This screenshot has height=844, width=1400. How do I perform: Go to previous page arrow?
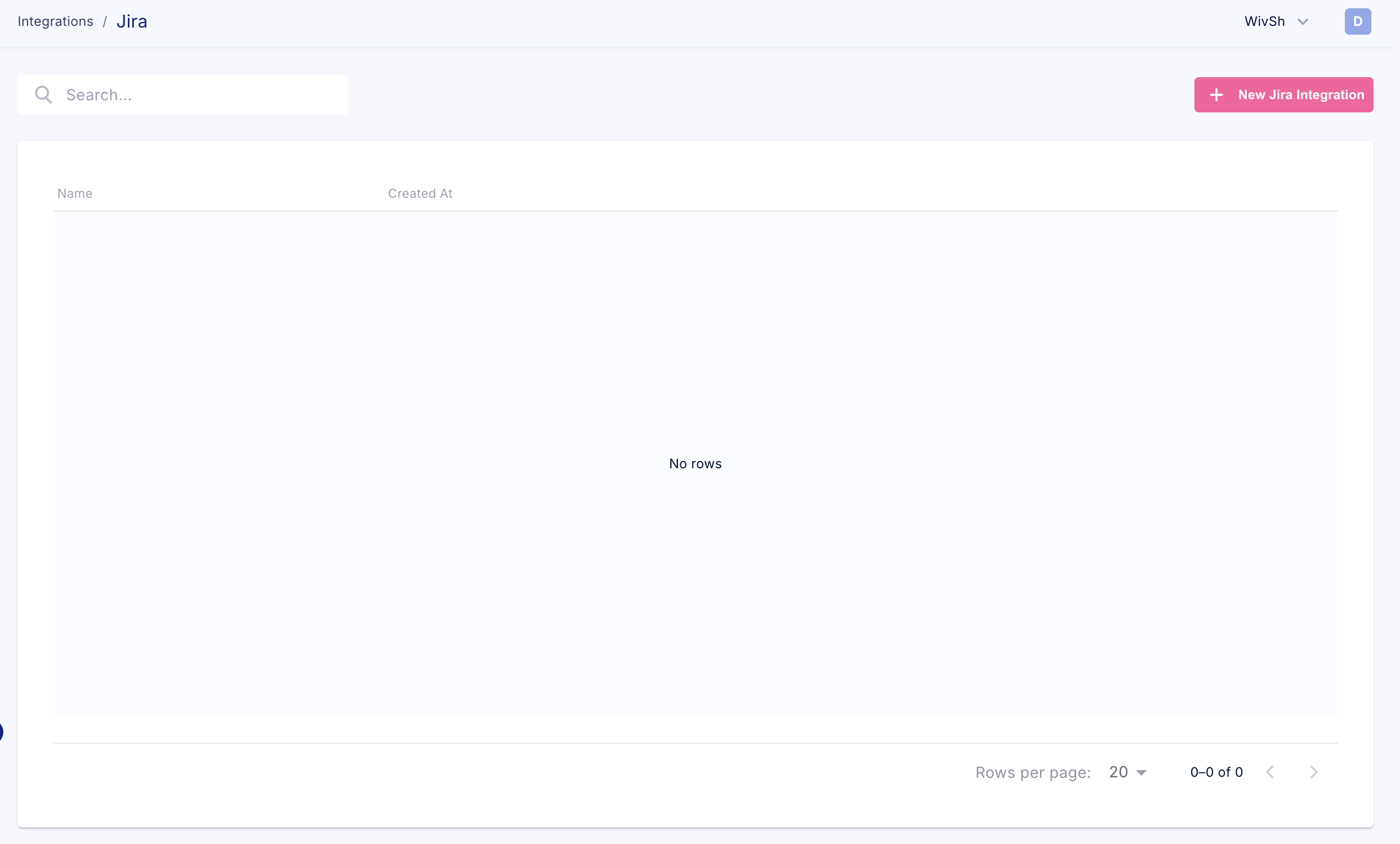point(1270,772)
